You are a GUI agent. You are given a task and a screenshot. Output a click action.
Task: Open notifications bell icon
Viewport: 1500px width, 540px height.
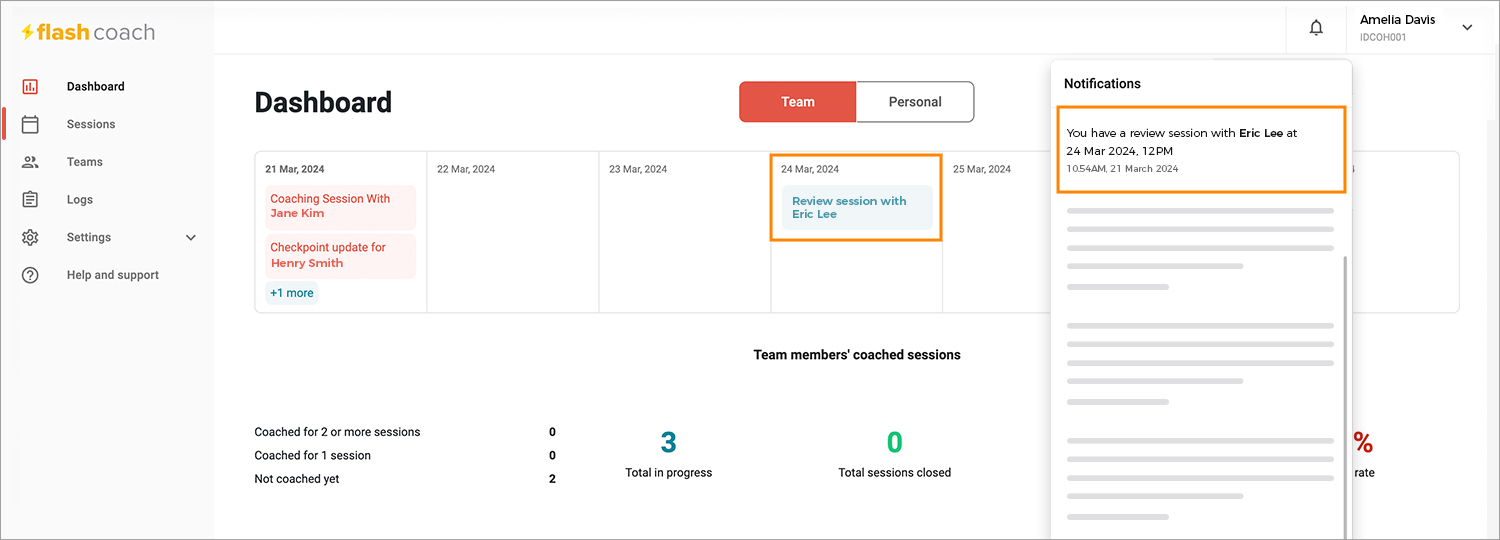1316,28
